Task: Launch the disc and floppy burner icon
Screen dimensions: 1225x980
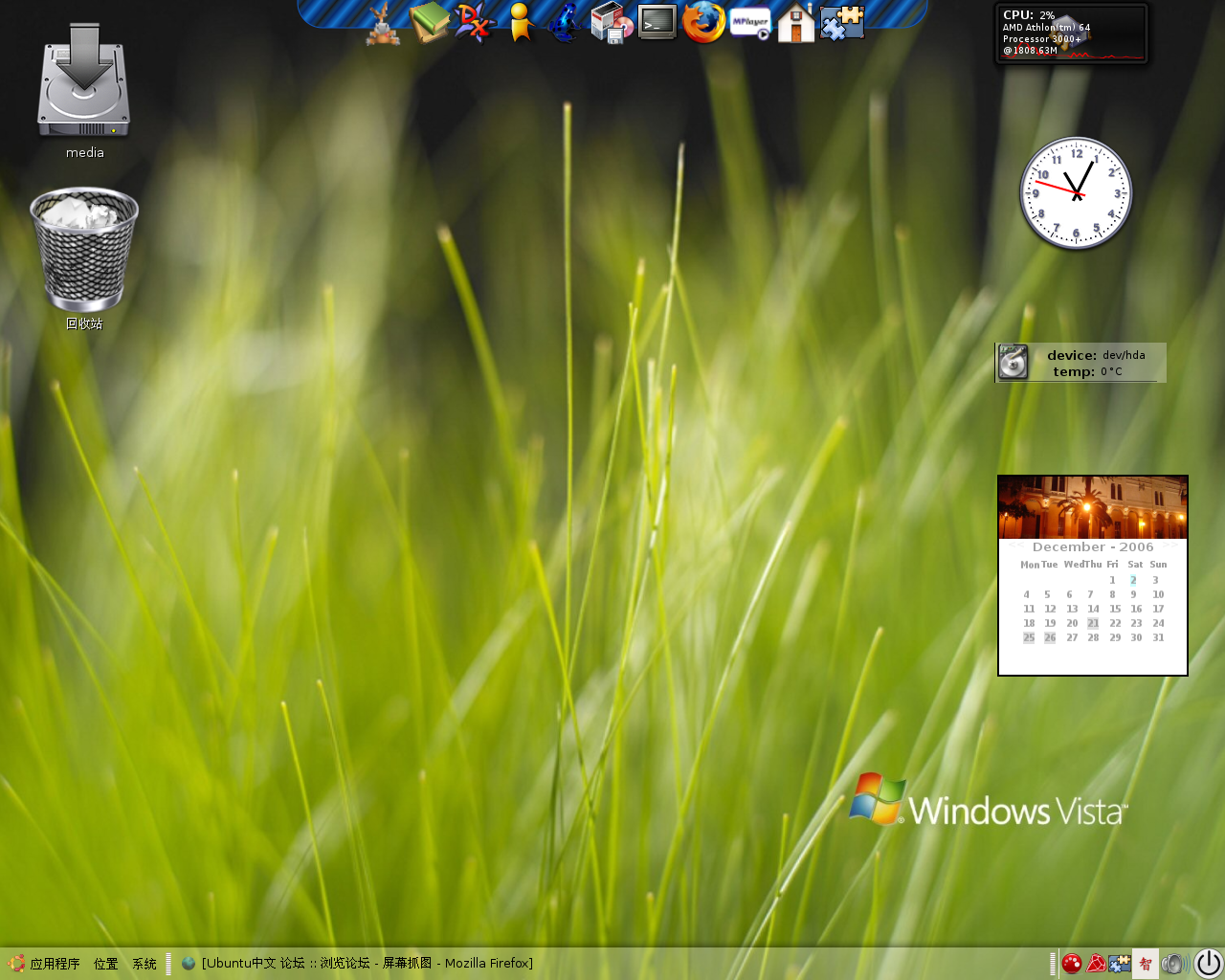Action: point(612,23)
